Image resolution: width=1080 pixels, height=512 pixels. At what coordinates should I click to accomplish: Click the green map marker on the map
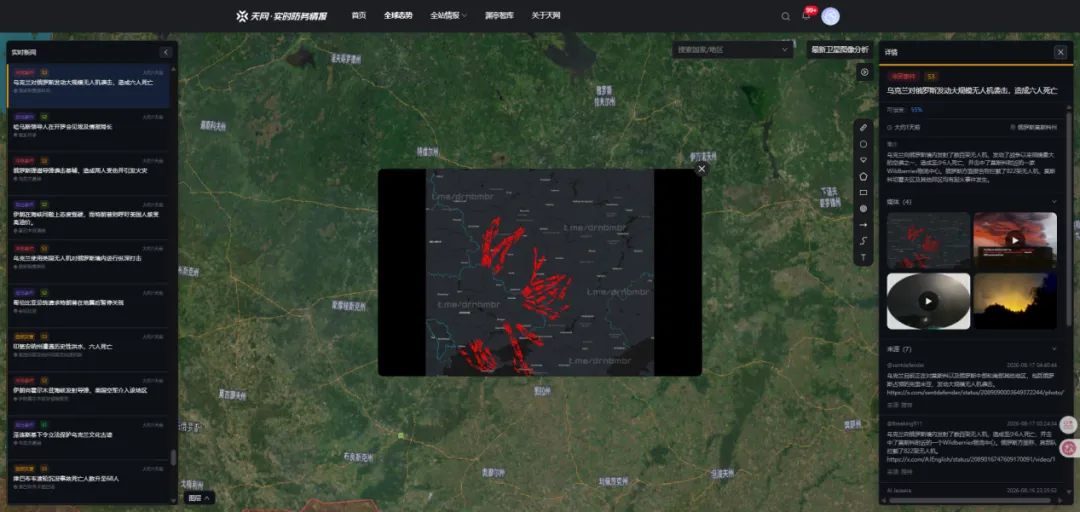[400, 435]
